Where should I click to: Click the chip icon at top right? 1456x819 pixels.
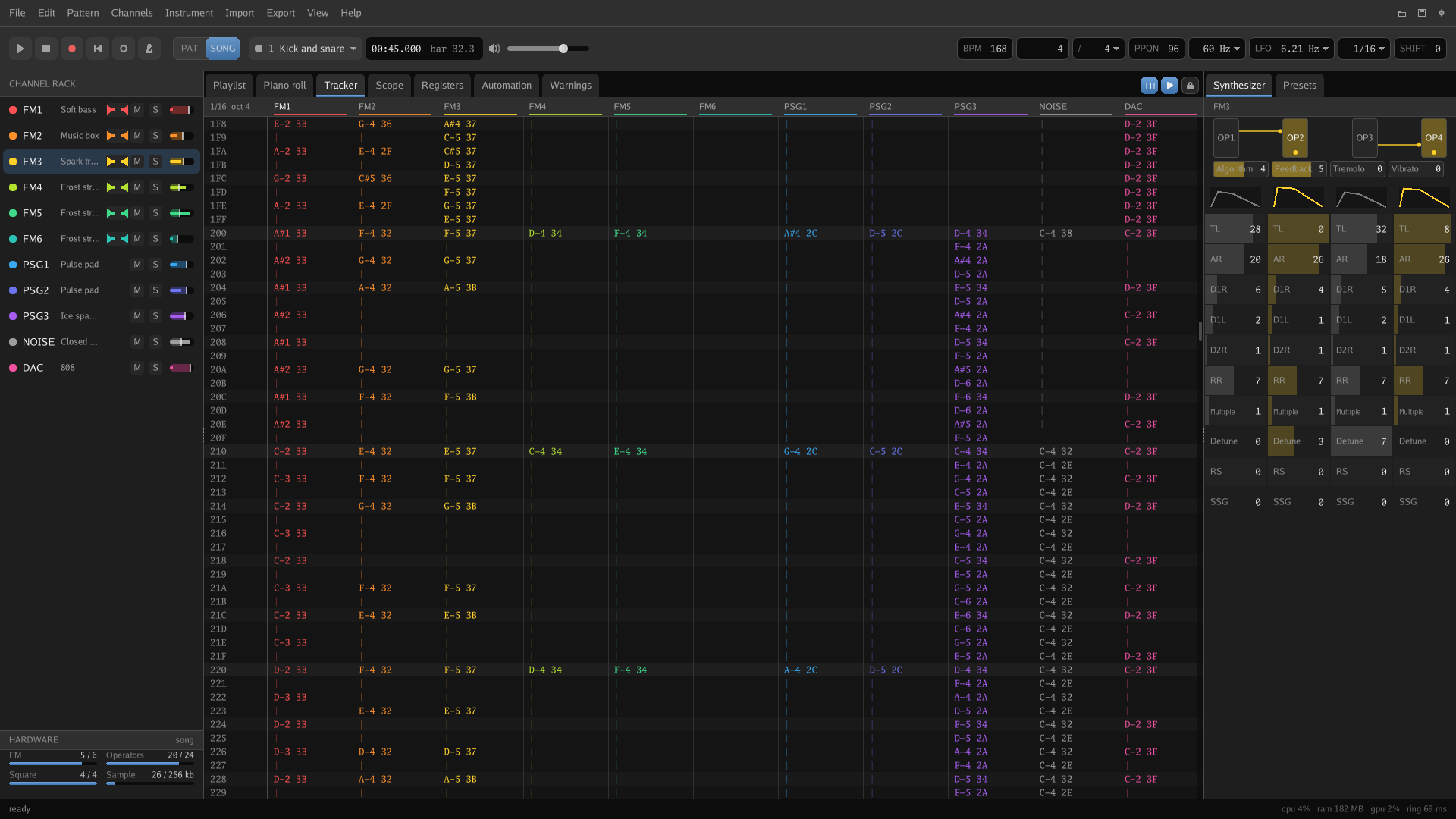click(1442, 13)
